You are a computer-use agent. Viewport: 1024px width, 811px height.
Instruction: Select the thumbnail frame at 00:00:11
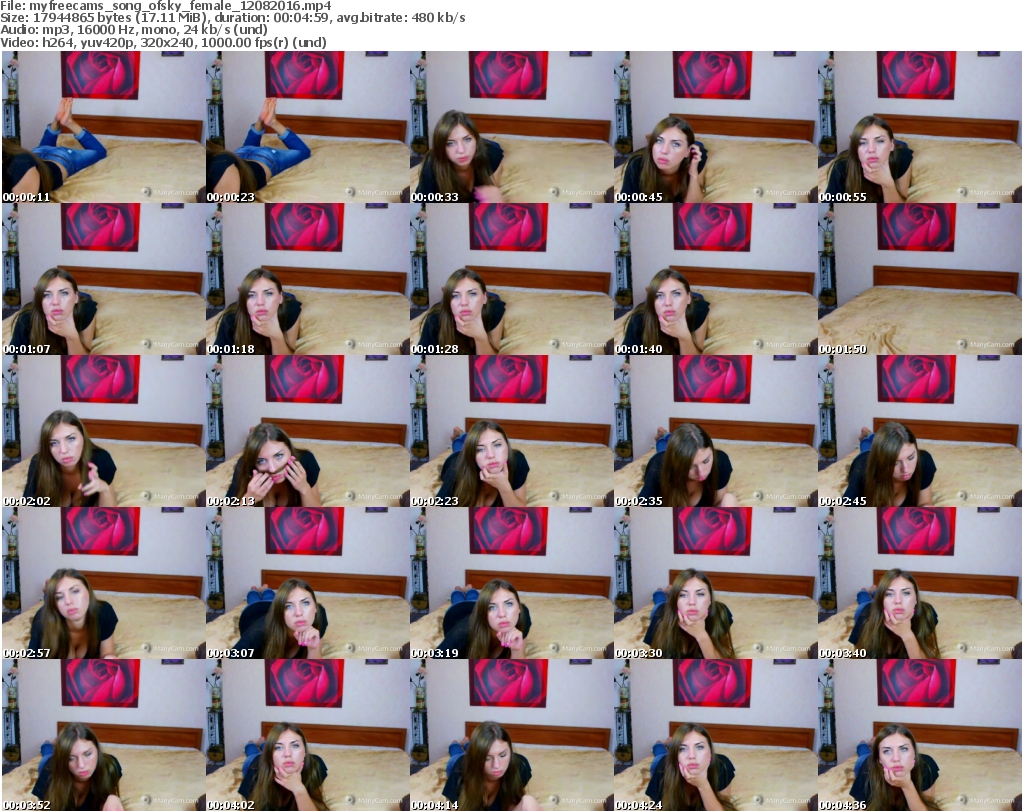(x=103, y=127)
